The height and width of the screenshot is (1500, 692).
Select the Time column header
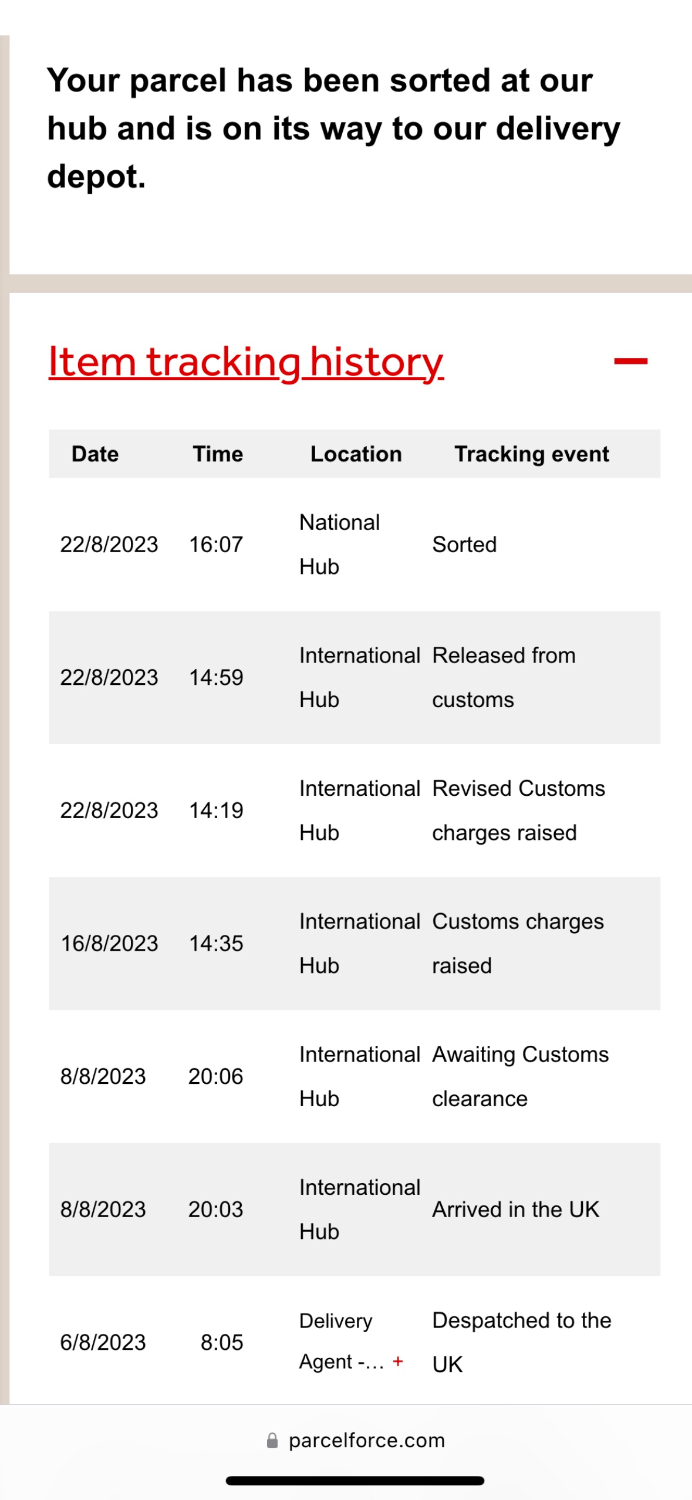[x=218, y=454]
